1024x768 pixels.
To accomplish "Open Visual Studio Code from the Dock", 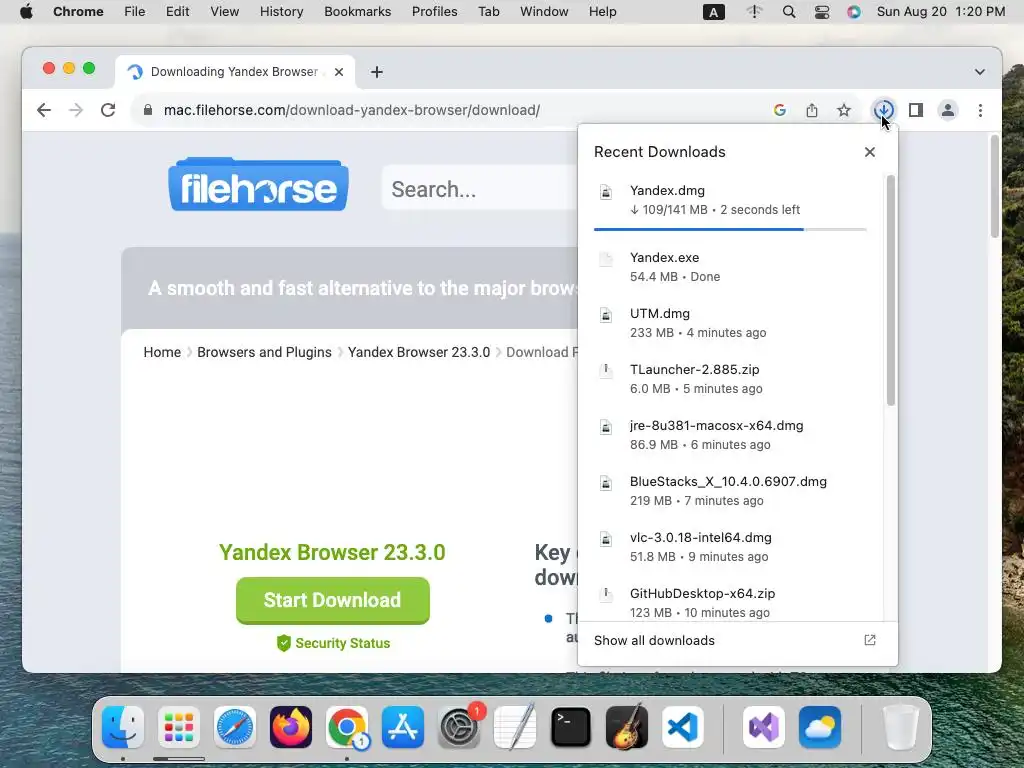I will 683,727.
